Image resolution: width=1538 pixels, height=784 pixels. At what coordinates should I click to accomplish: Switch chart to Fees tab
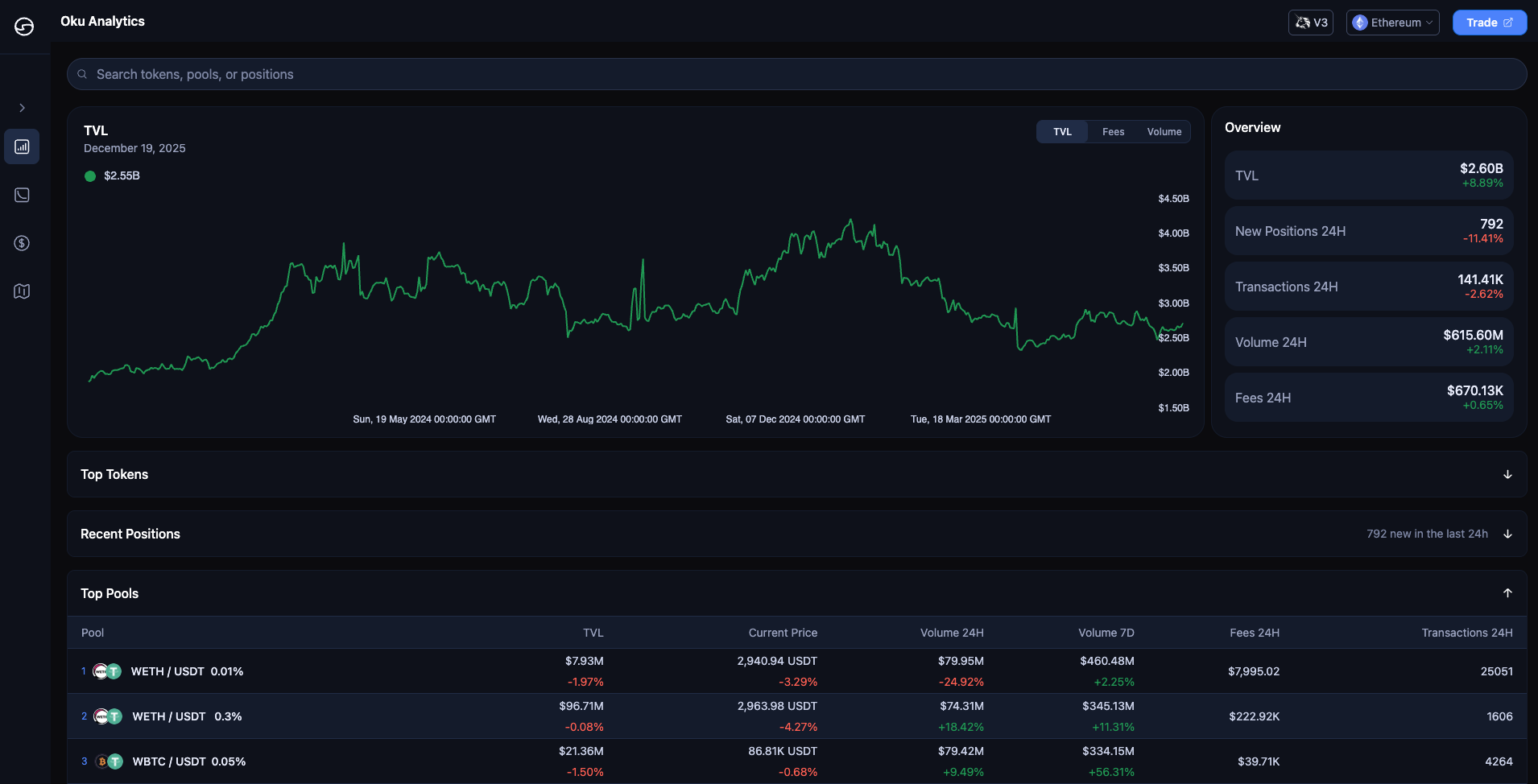[x=1113, y=132]
